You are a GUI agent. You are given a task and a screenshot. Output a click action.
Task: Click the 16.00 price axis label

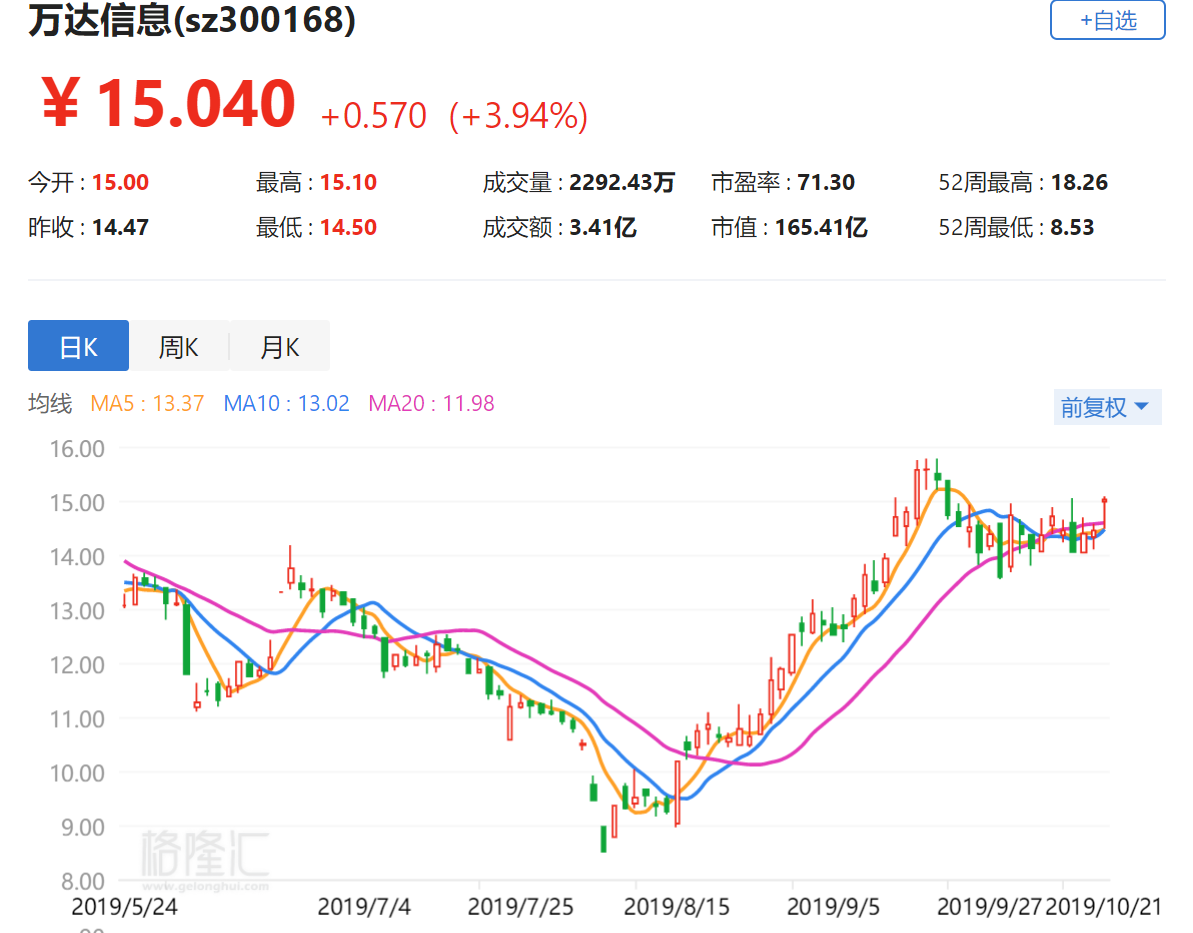tap(78, 449)
